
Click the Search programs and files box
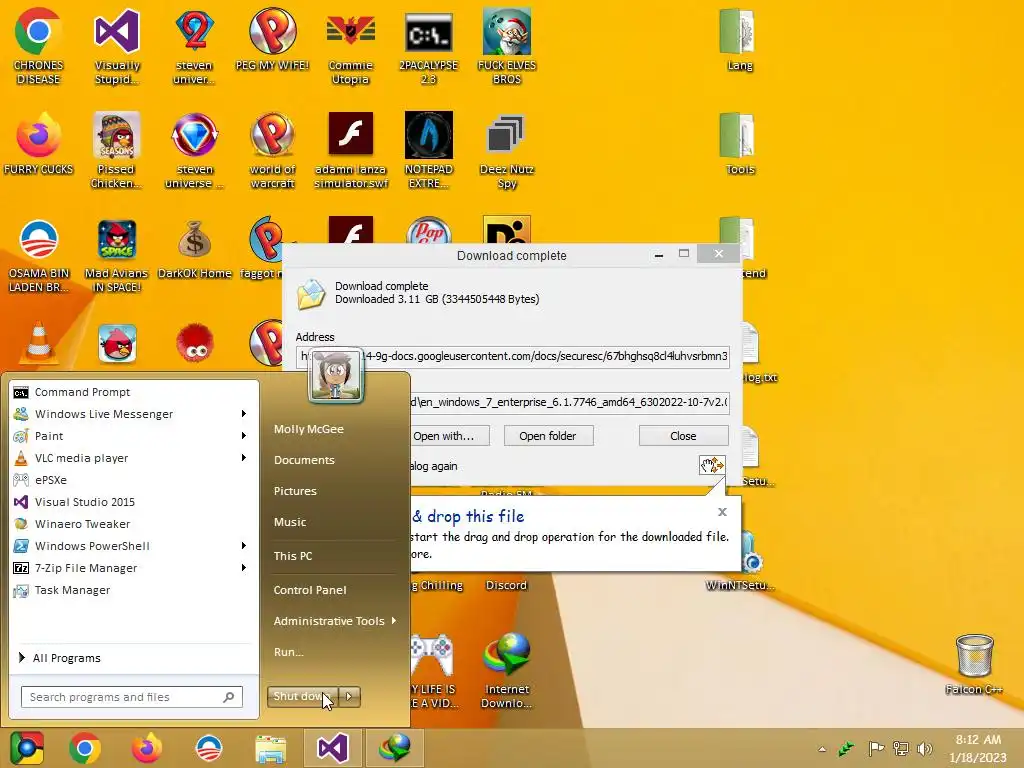tap(132, 697)
